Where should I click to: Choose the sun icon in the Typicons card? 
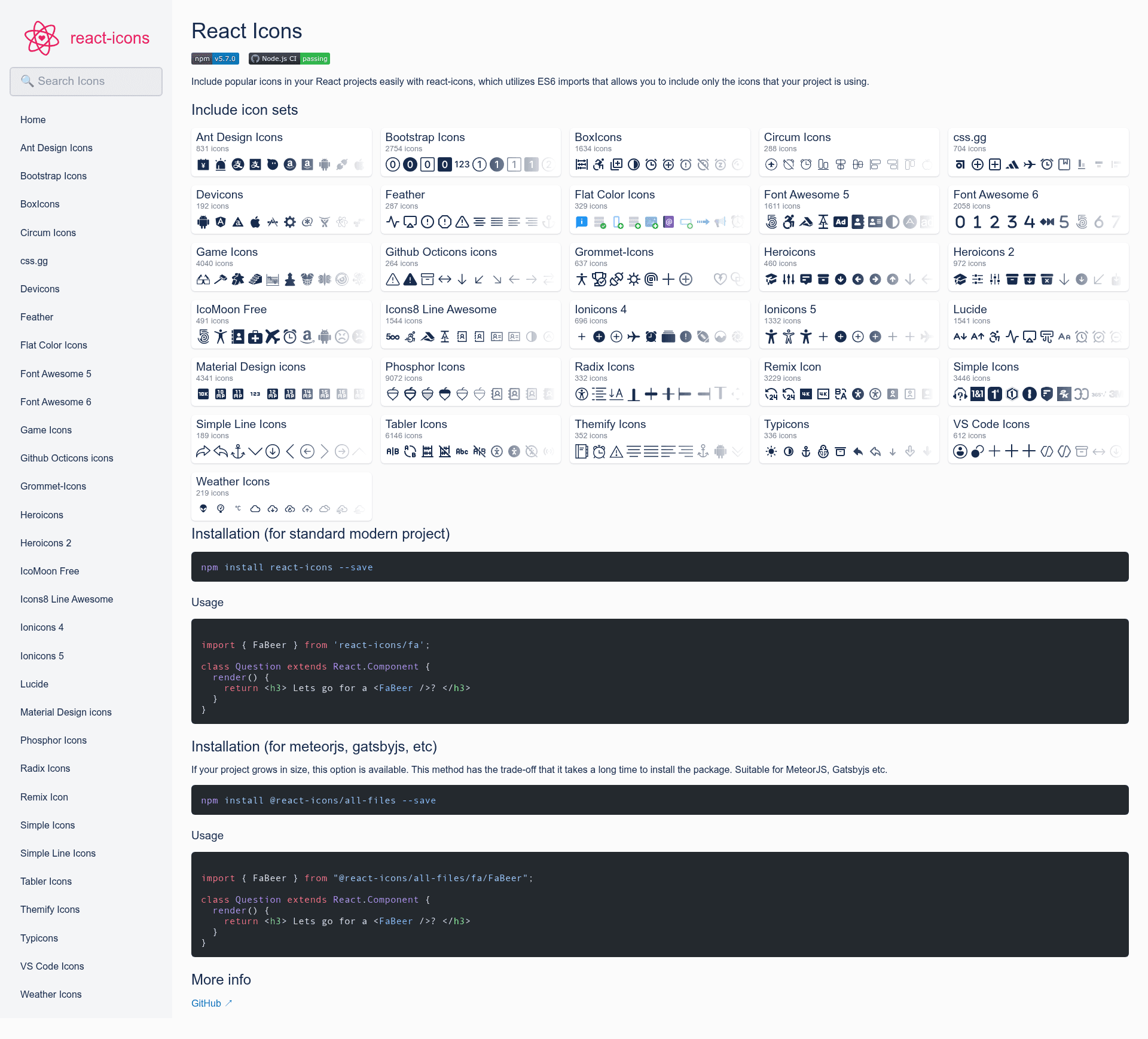(x=771, y=451)
